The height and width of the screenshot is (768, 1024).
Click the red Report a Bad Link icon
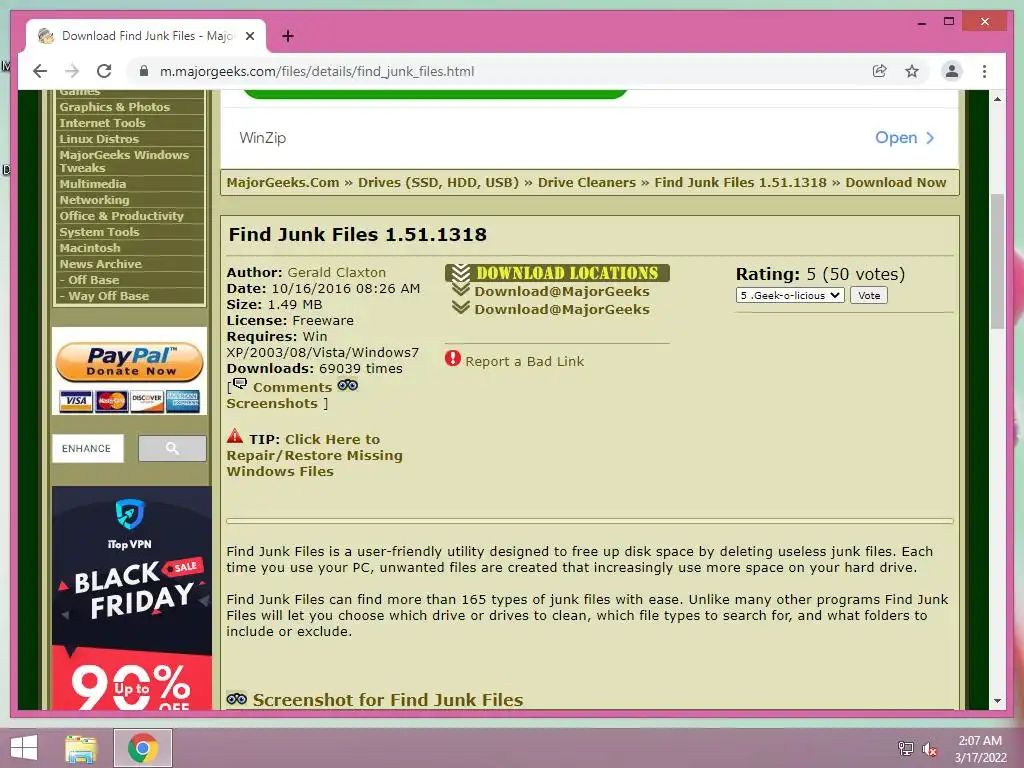(453, 359)
